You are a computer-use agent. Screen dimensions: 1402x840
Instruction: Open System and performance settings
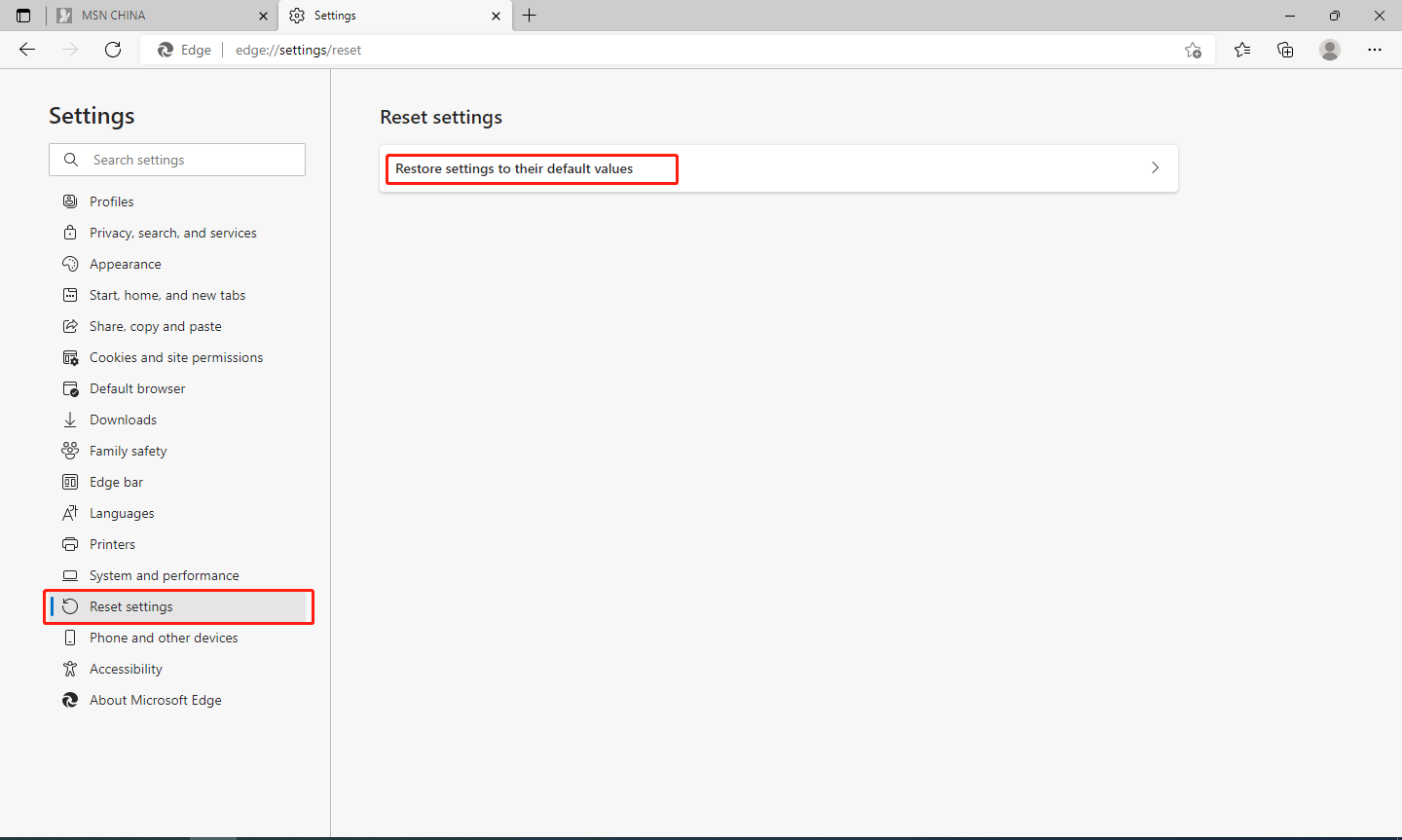click(164, 574)
